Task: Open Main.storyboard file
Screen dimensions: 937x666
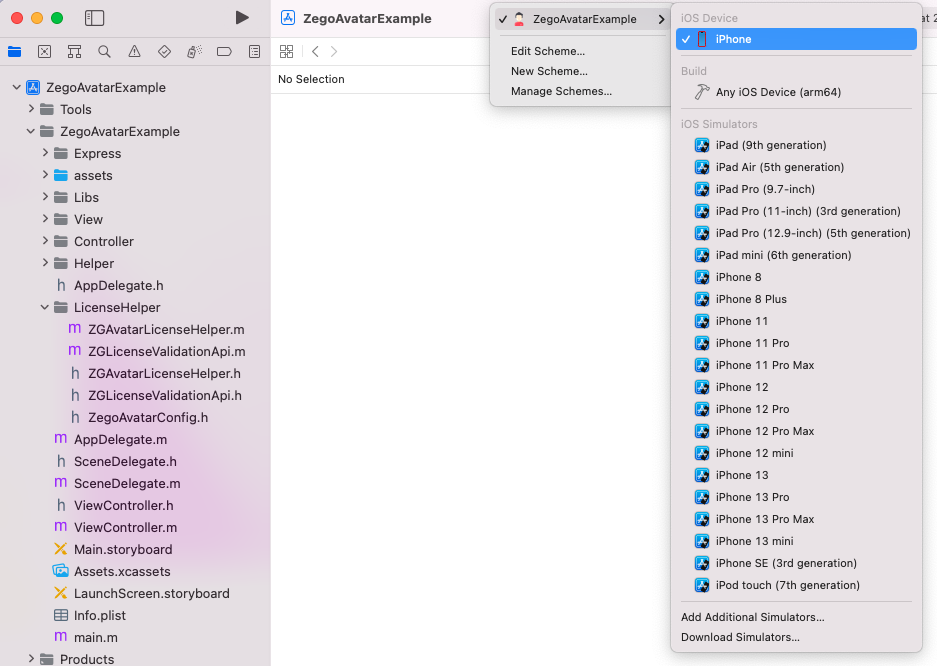Action: pos(123,550)
